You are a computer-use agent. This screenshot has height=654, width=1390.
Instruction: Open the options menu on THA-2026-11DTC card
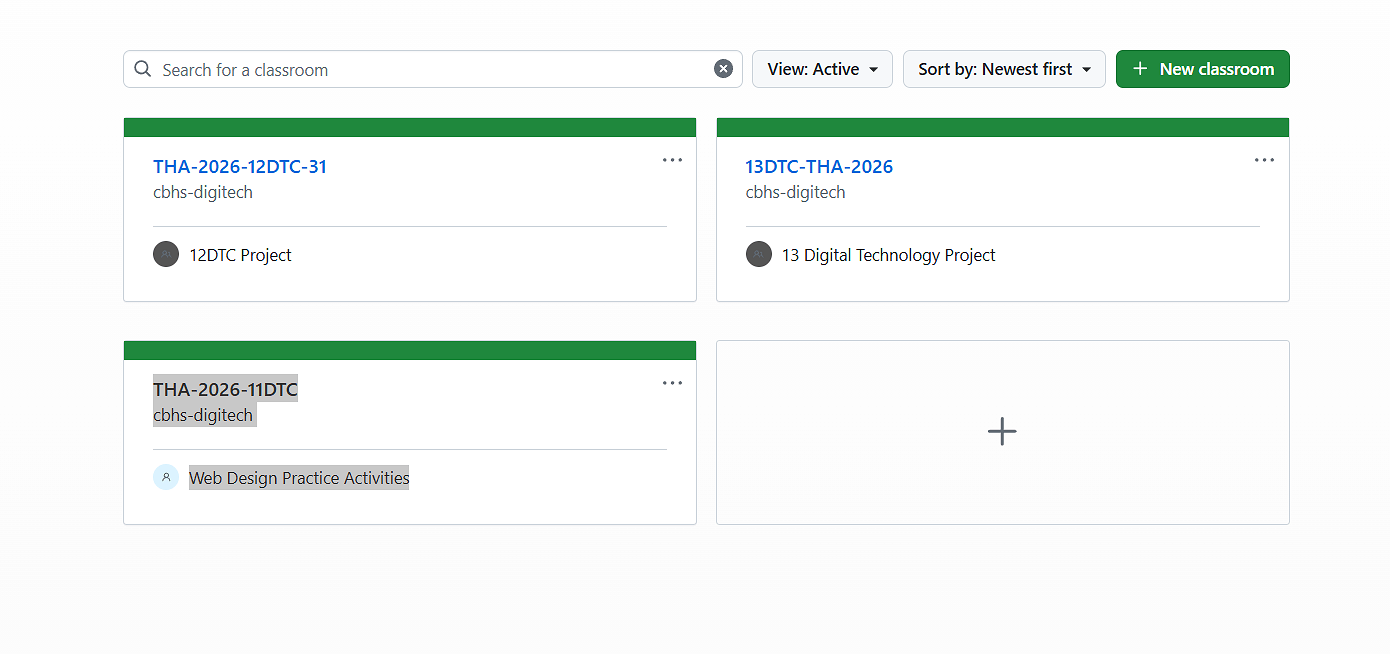672,382
